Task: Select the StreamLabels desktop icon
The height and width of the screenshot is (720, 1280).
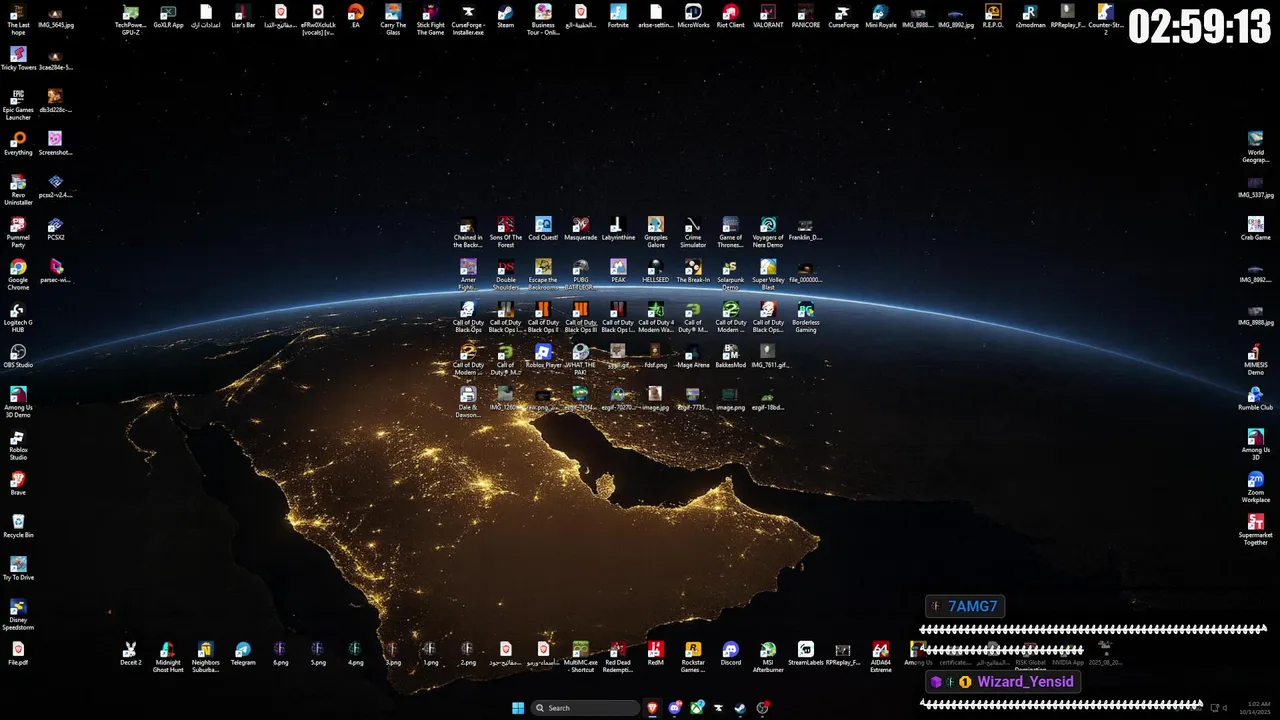Action: [806, 654]
